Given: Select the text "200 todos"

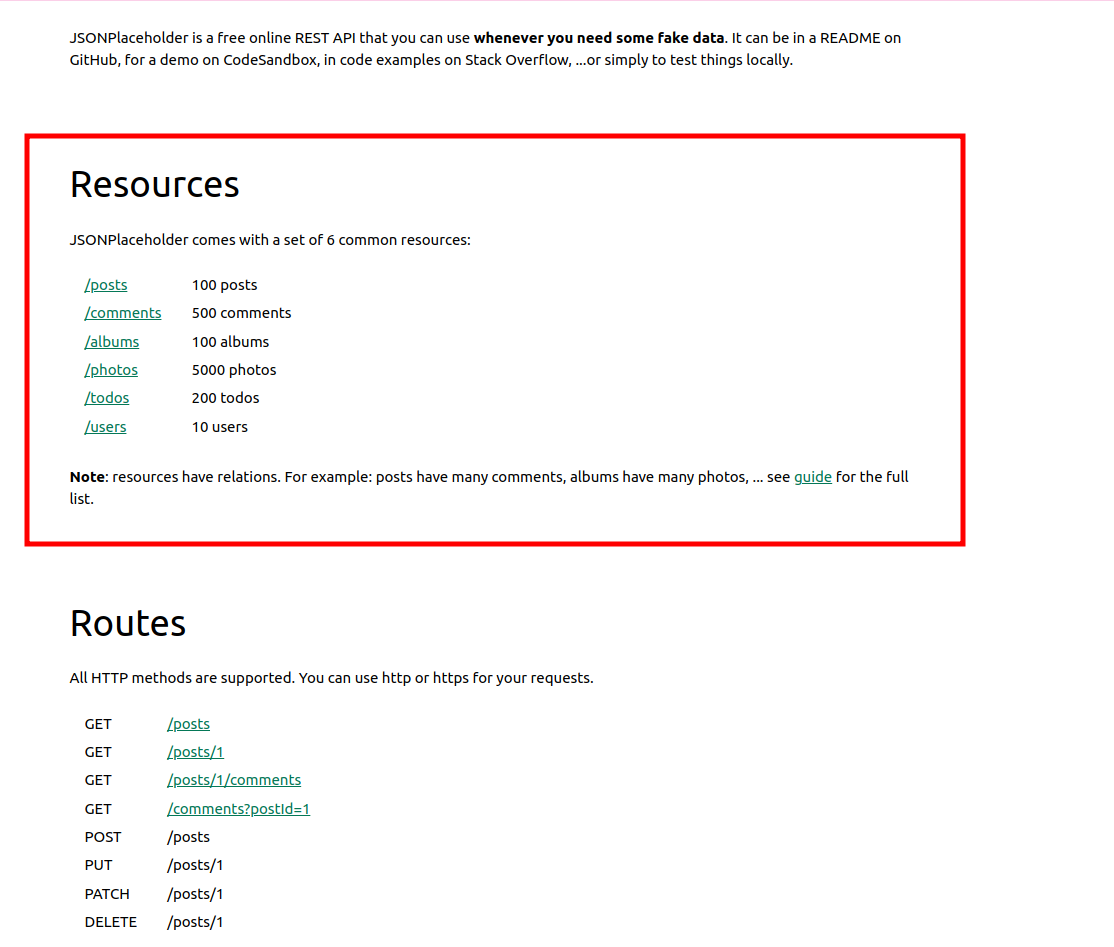Looking at the screenshot, I should (225, 398).
